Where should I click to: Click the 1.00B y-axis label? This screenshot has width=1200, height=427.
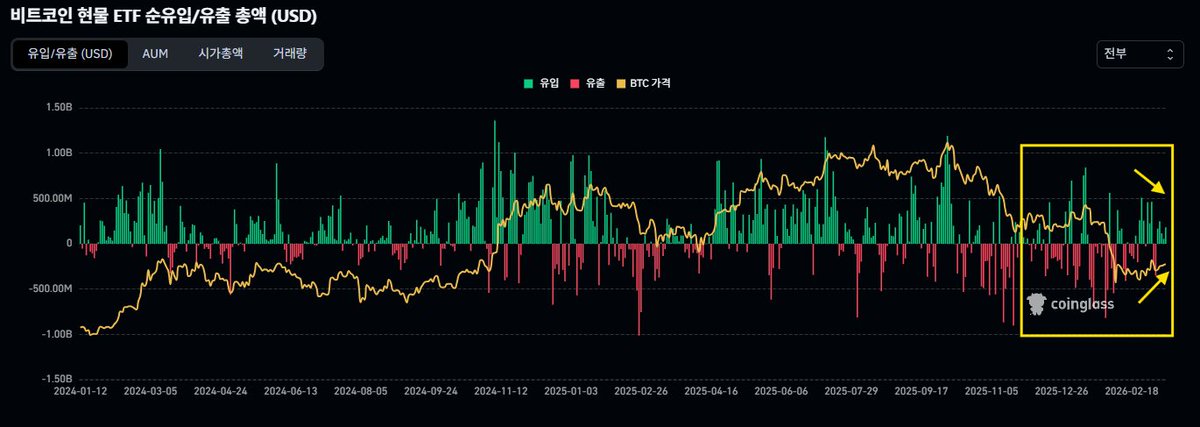(60, 153)
